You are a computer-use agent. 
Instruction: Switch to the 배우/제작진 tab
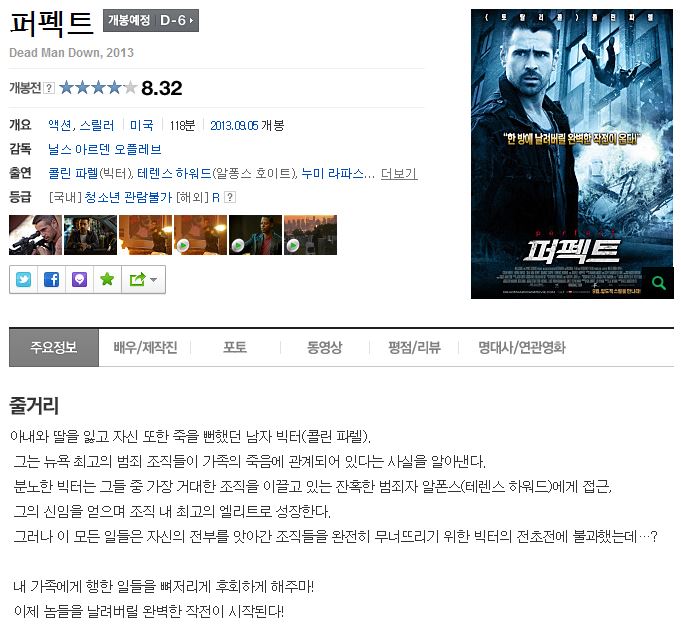(145, 347)
